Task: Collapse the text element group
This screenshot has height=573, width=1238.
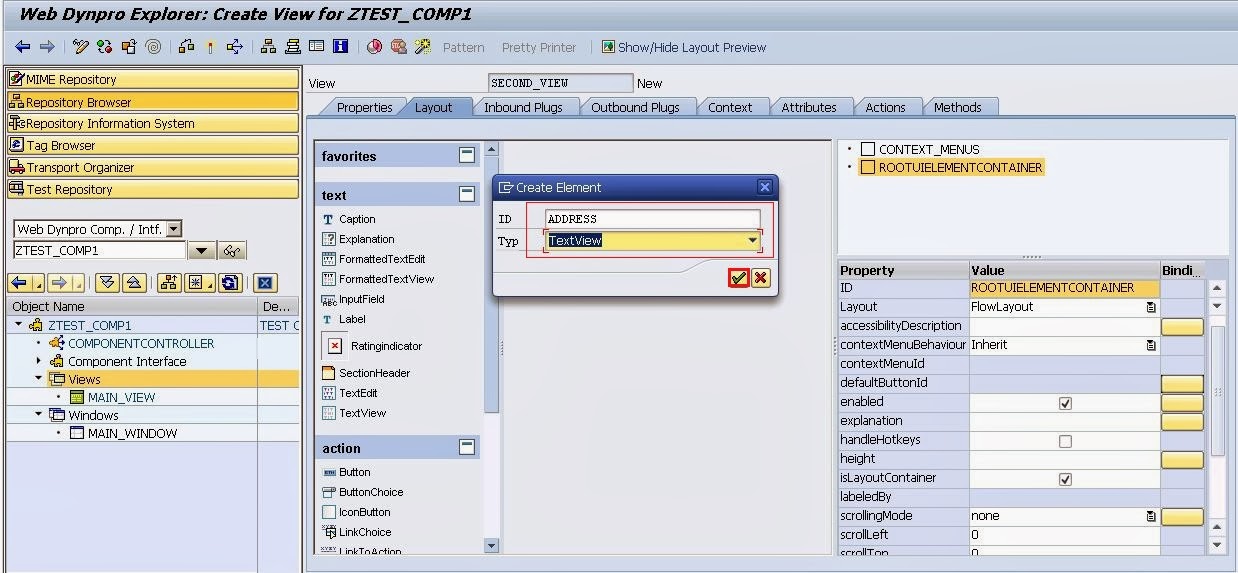Action: 467,194
